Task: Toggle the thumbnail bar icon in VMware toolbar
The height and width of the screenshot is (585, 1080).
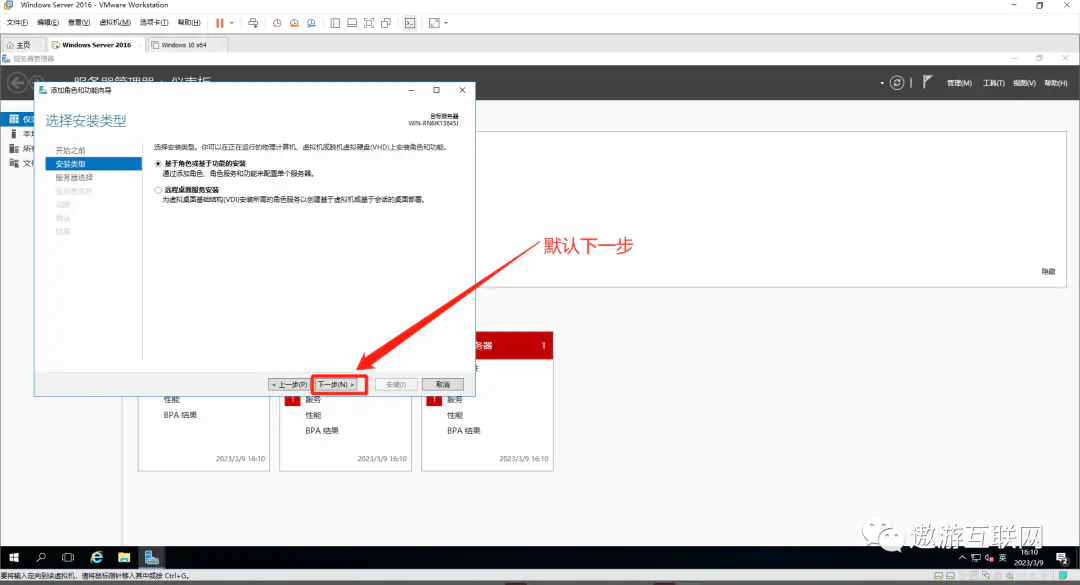Action: coord(352,23)
